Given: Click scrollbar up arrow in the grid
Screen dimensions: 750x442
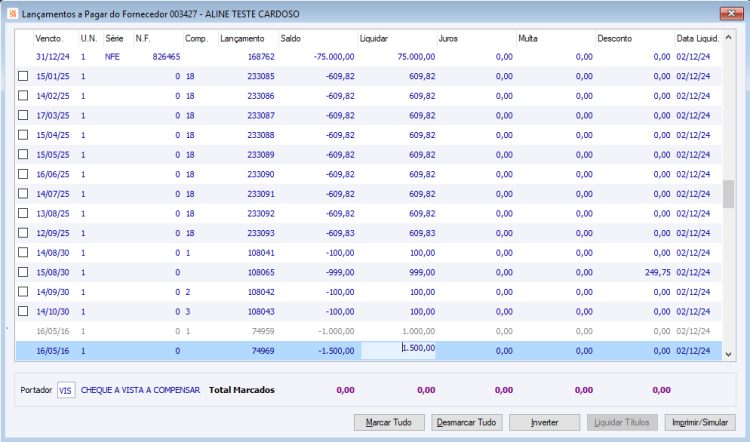Looking at the screenshot, I should point(728,37).
